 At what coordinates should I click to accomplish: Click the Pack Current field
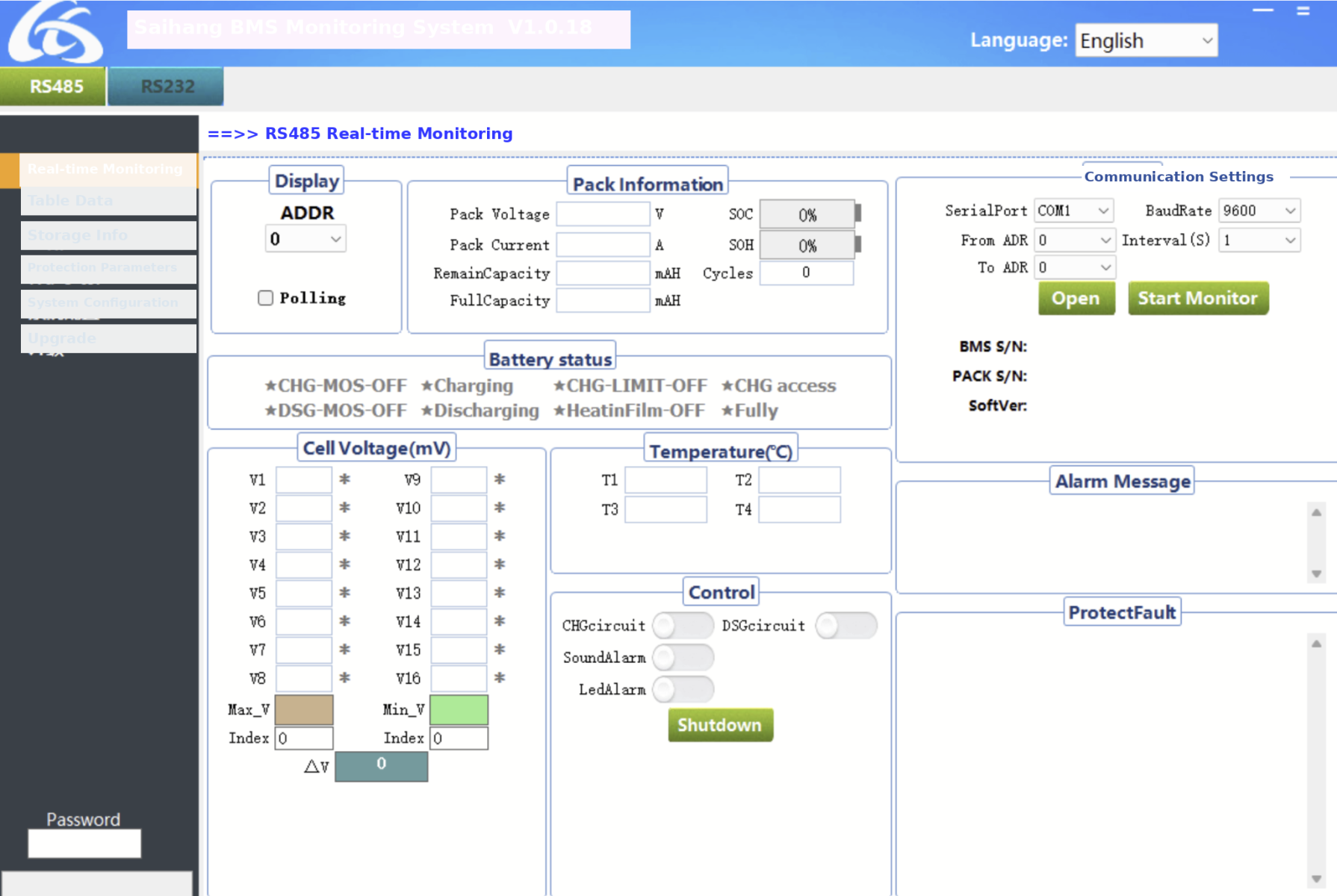click(604, 245)
